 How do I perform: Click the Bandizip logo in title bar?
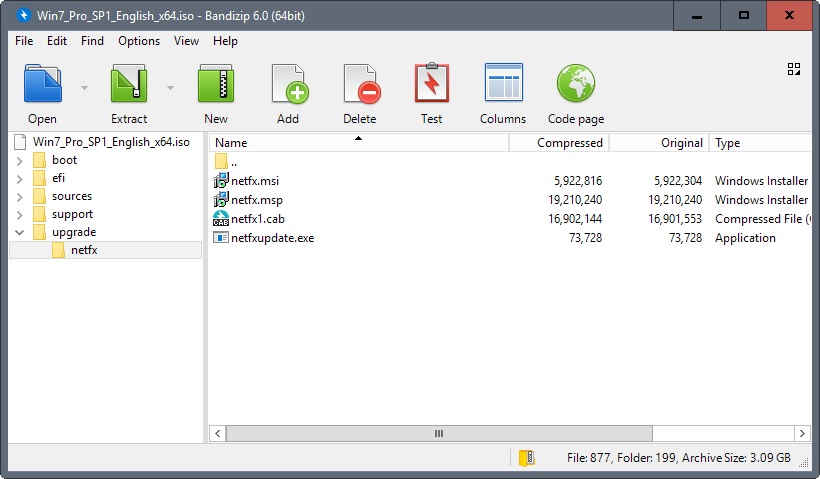24,15
